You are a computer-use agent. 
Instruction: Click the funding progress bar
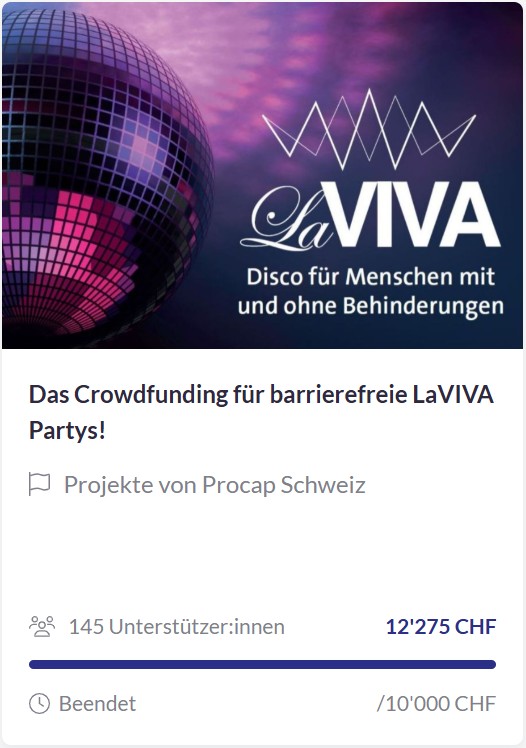(x=262, y=665)
